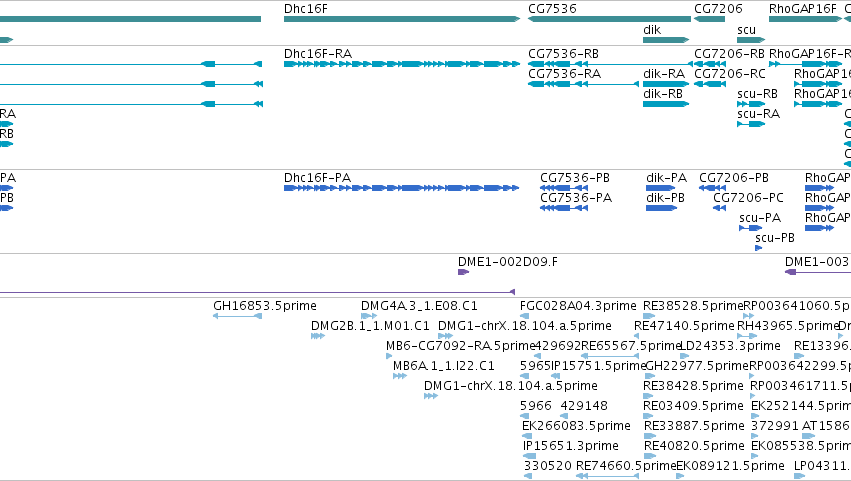Select the Dhc16F gene bar
The image size is (851, 481).
402,19
